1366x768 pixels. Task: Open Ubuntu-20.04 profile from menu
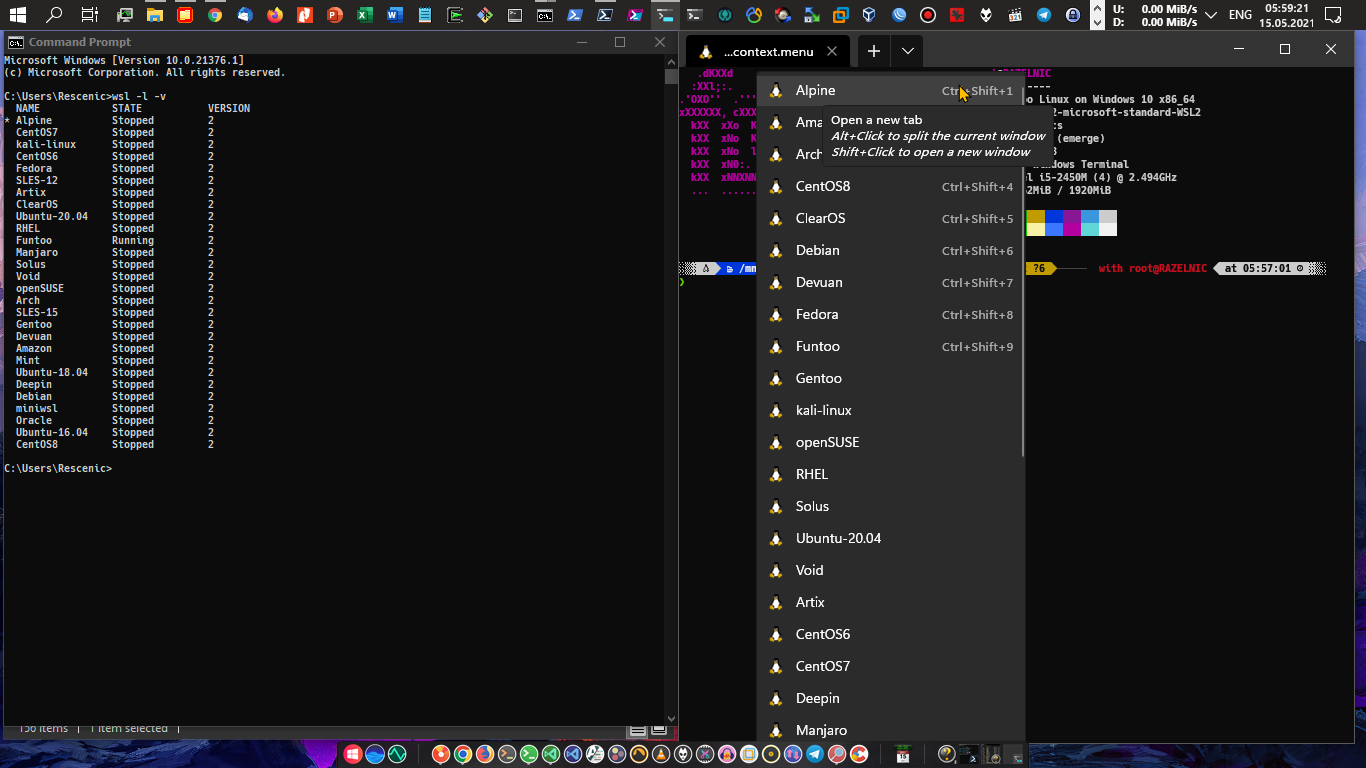coord(891,538)
